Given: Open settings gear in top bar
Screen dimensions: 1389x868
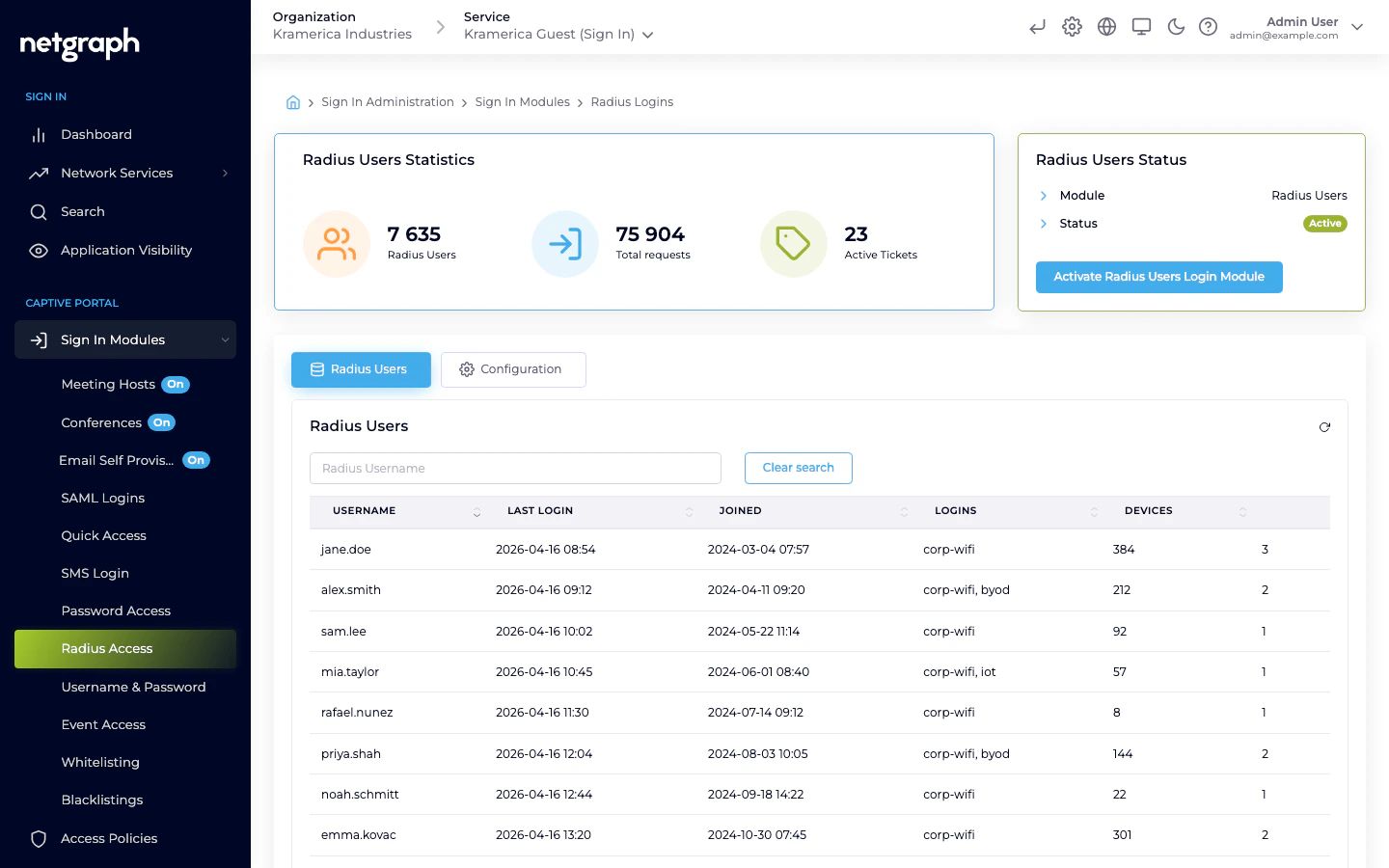Looking at the screenshot, I should click(1072, 26).
